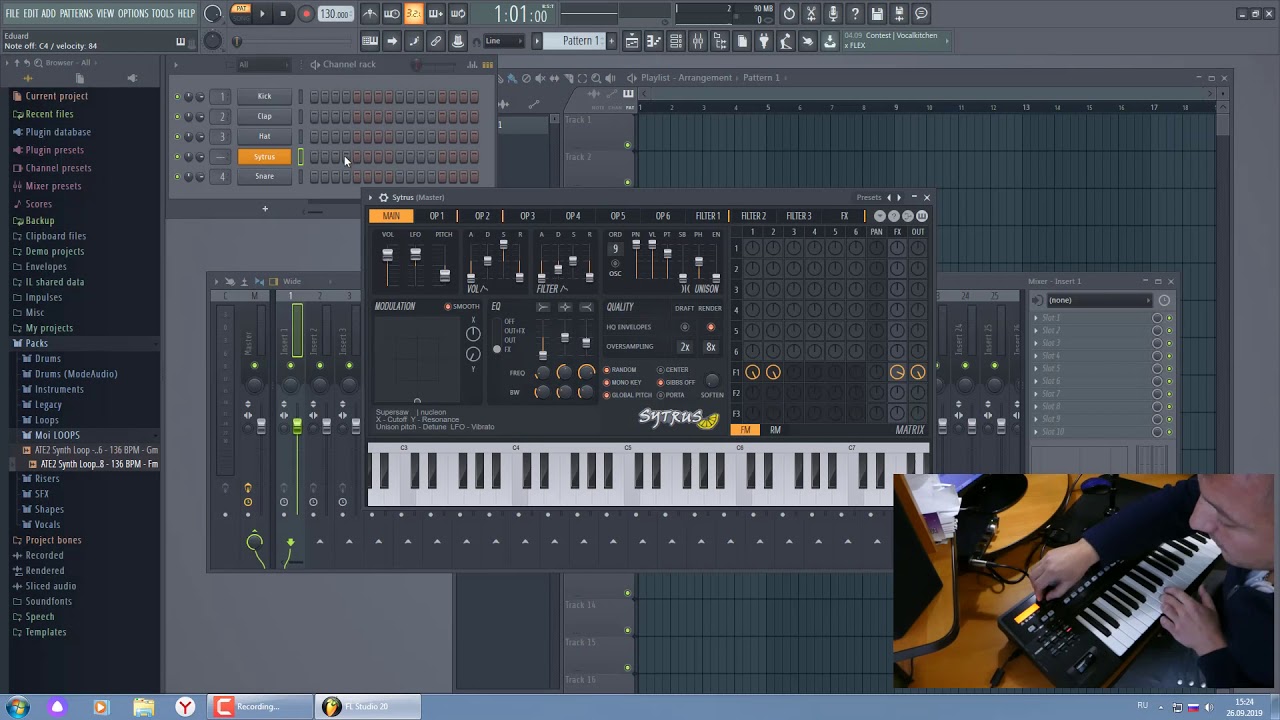Image resolution: width=1280 pixels, height=720 pixels.
Task: Toggle MONO KEY option in Sytrus
Action: [x=623, y=382]
